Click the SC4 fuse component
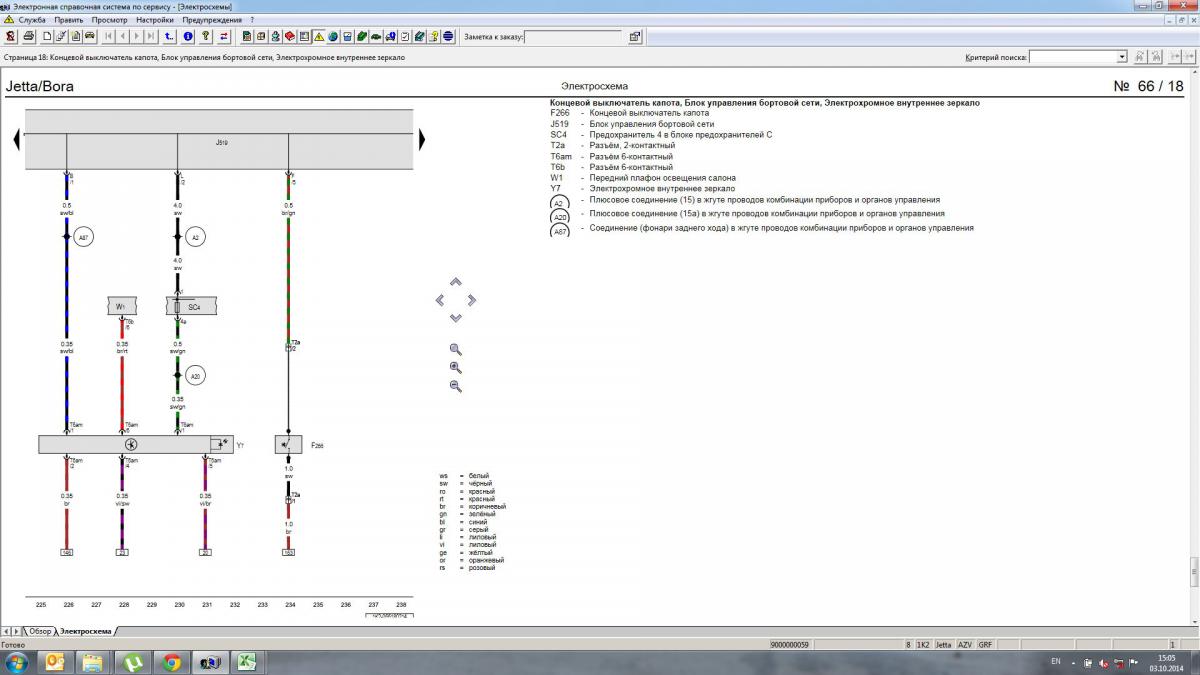The width and height of the screenshot is (1200, 675). pyautogui.click(x=190, y=307)
